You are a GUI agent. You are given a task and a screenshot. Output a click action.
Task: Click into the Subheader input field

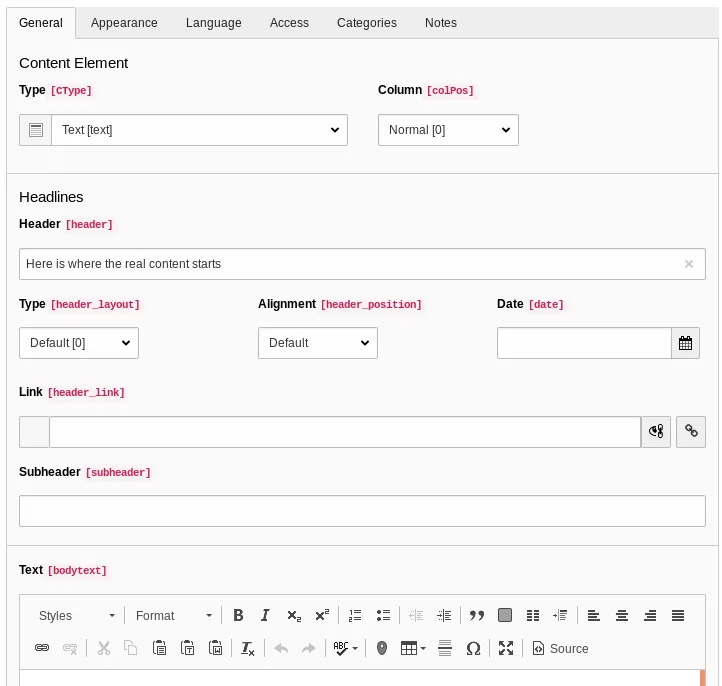point(362,511)
